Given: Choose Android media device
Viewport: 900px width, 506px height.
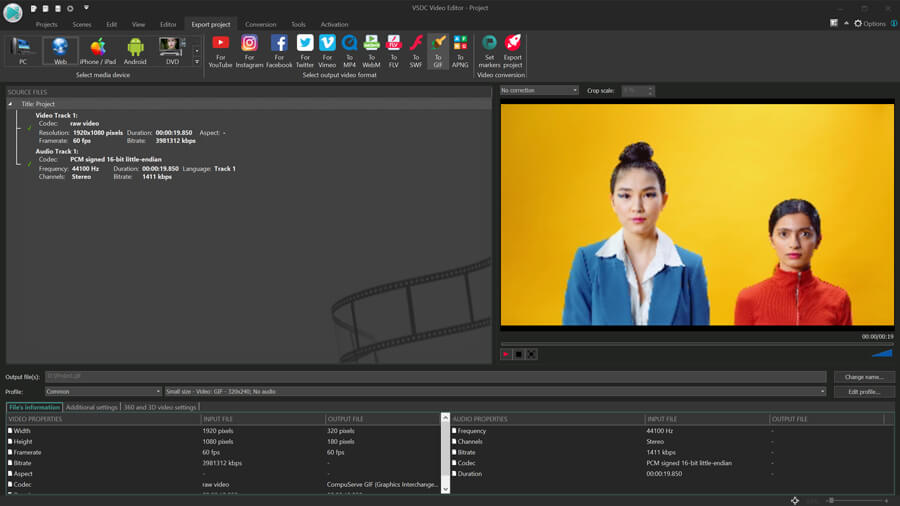Looking at the screenshot, I should (x=135, y=50).
